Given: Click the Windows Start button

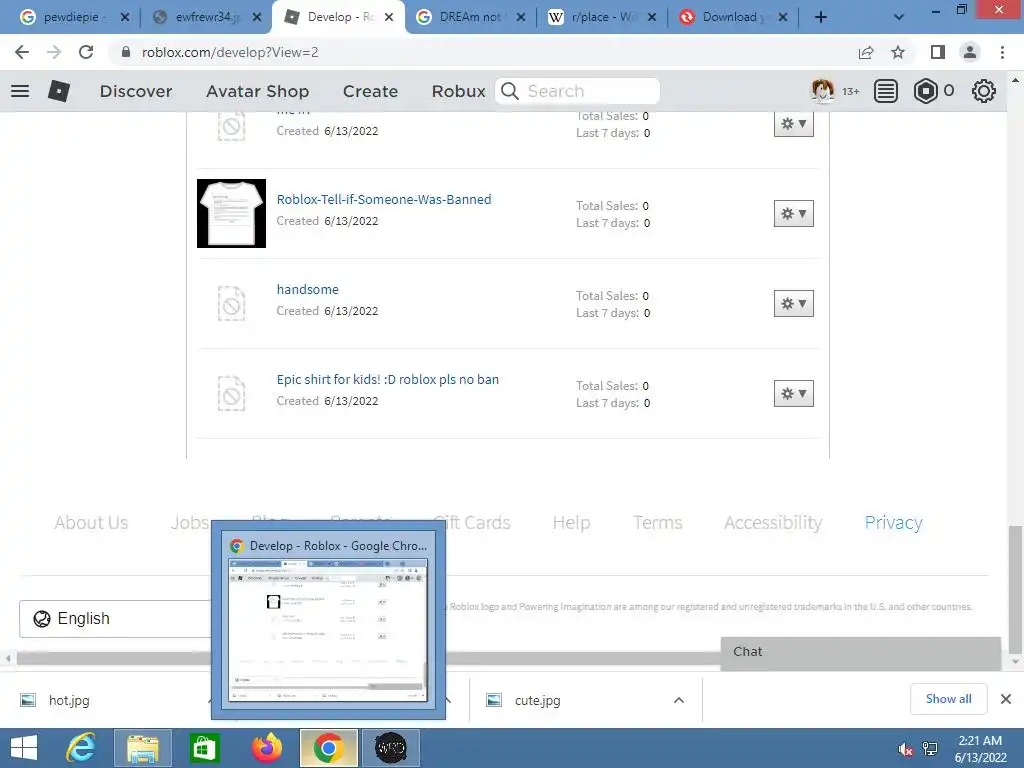Looking at the screenshot, I should (x=24, y=748).
